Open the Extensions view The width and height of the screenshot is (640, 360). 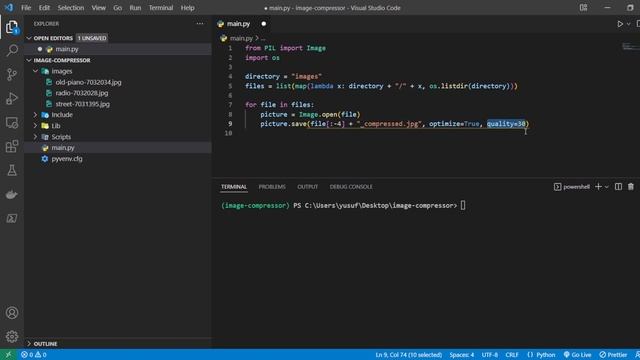[x=12, y=146]
